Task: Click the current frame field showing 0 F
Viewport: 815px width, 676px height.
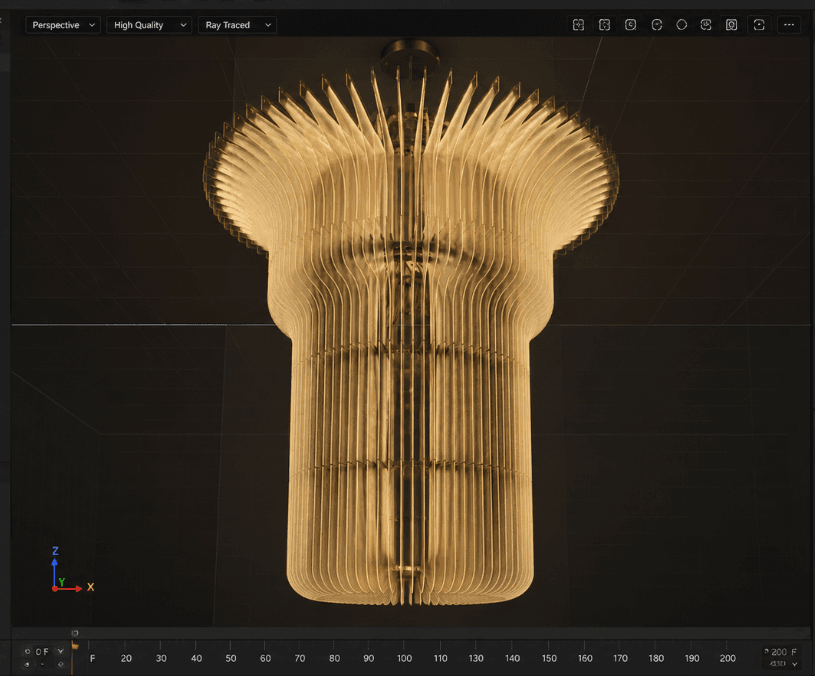Action: pos(42,652)
